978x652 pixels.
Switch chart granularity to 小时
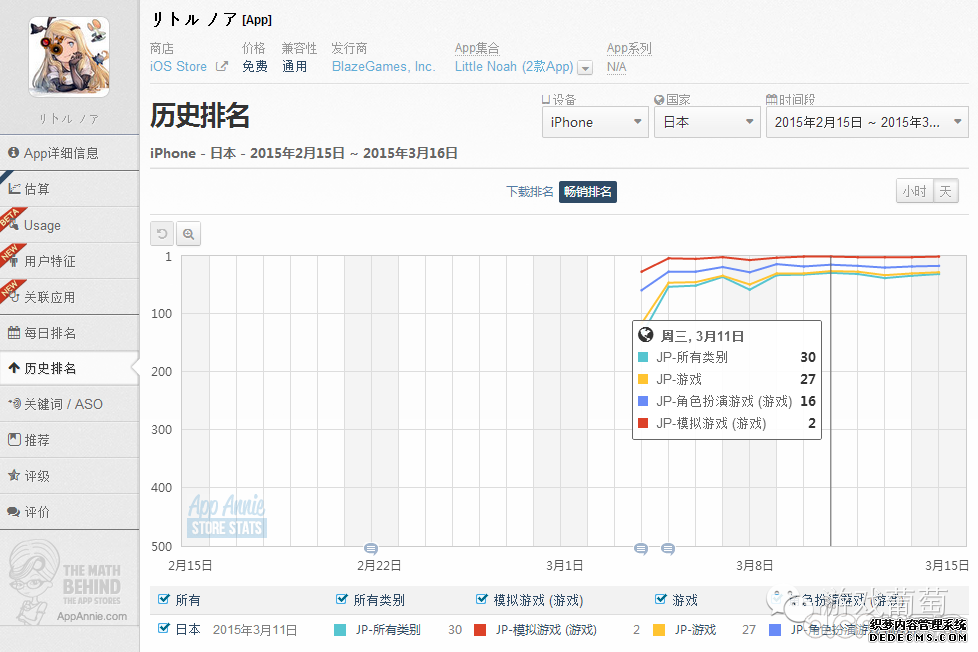(914, 191)
